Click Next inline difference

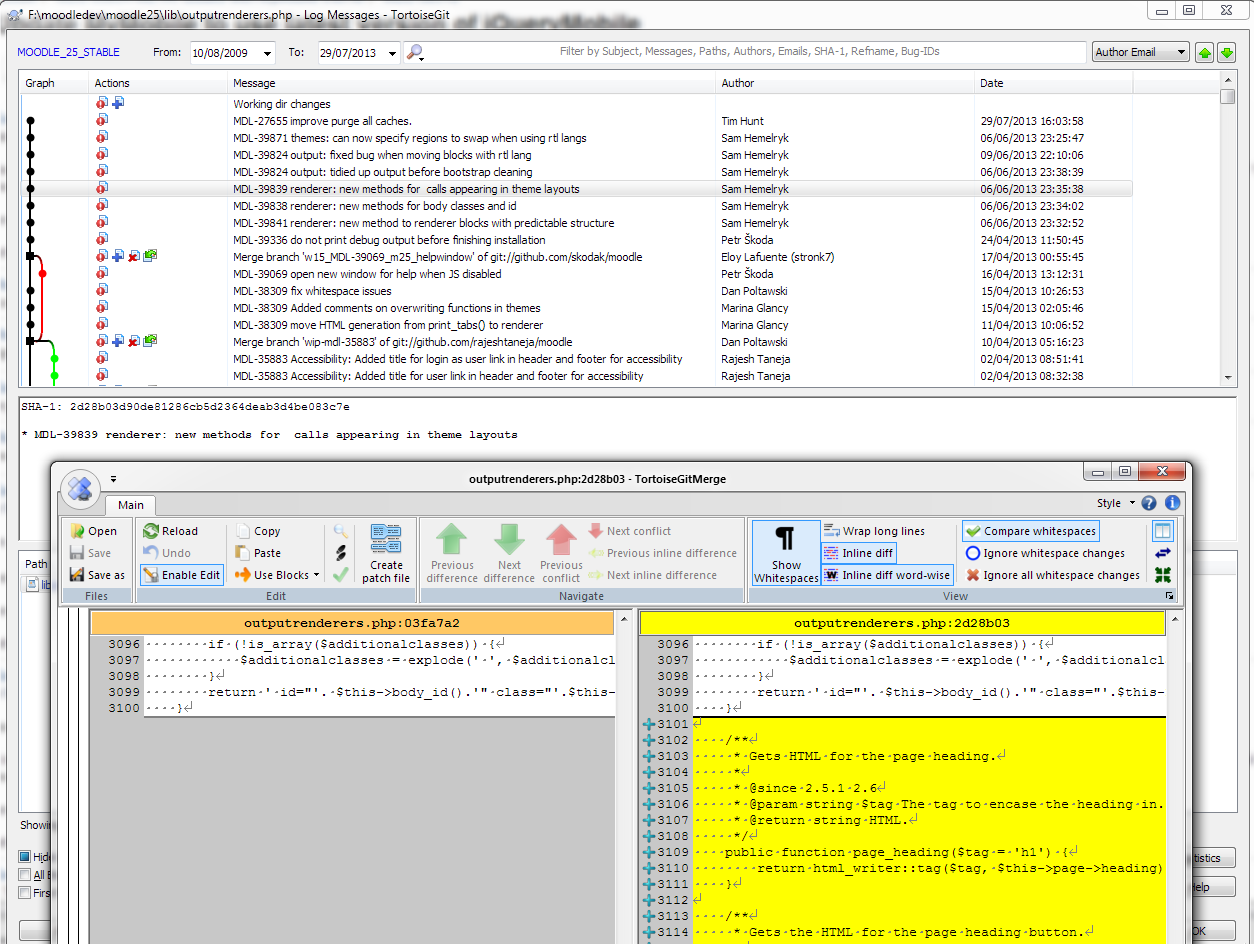(652, 575)
